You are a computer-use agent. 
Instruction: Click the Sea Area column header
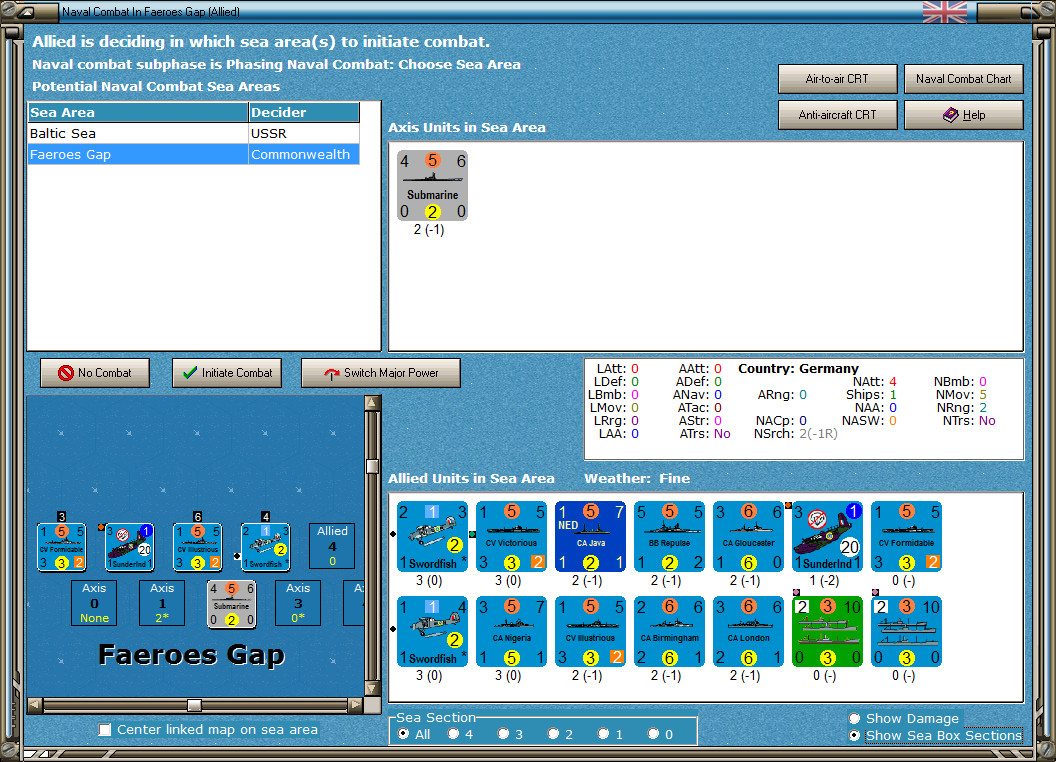click(x=138, y=113)
